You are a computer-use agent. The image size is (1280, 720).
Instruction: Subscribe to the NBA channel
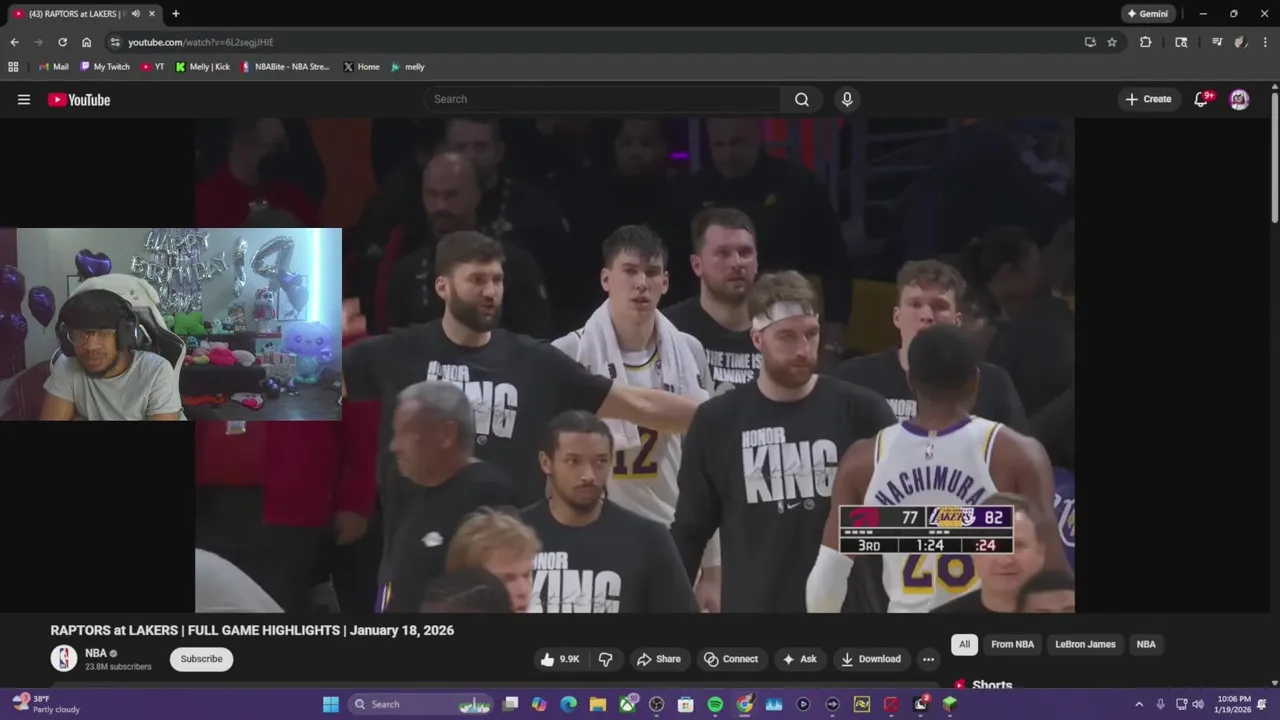[201, 659]
